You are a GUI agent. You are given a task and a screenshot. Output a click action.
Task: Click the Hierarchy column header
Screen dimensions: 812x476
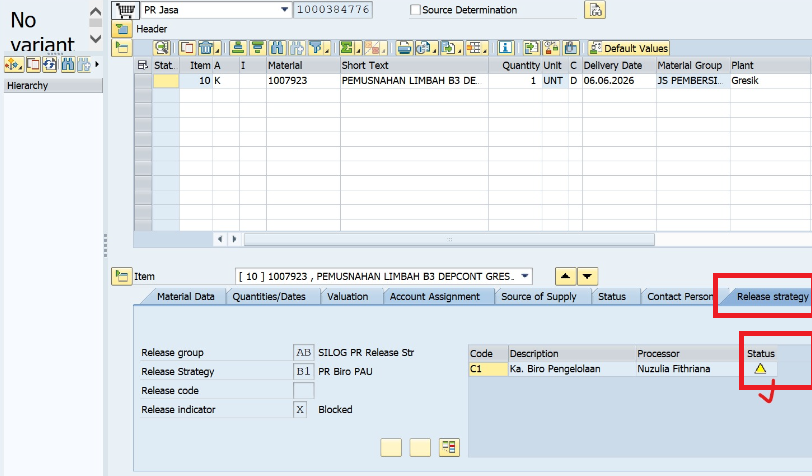point(53,85)
